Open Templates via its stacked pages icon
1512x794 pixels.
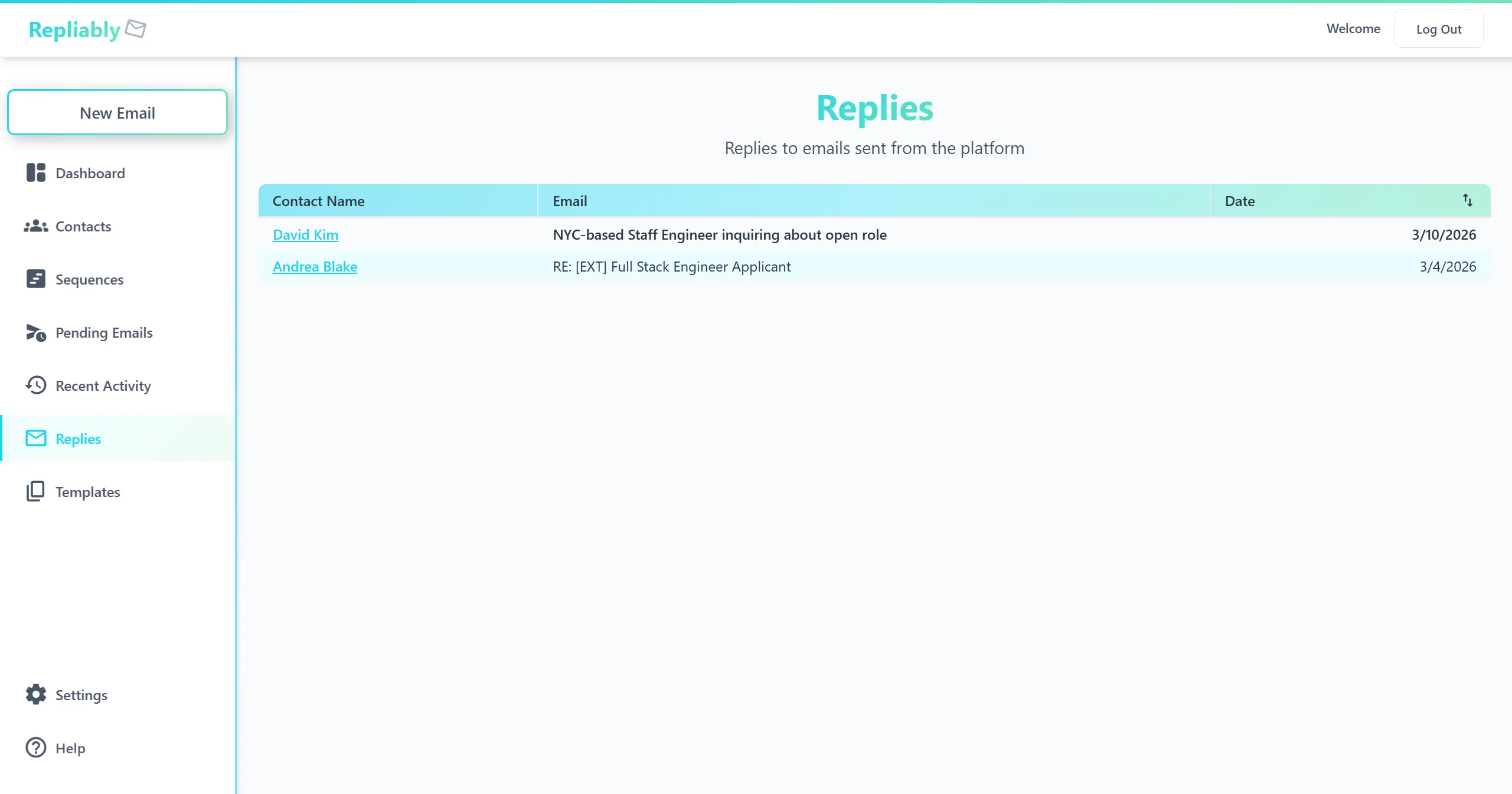(35, 491)
